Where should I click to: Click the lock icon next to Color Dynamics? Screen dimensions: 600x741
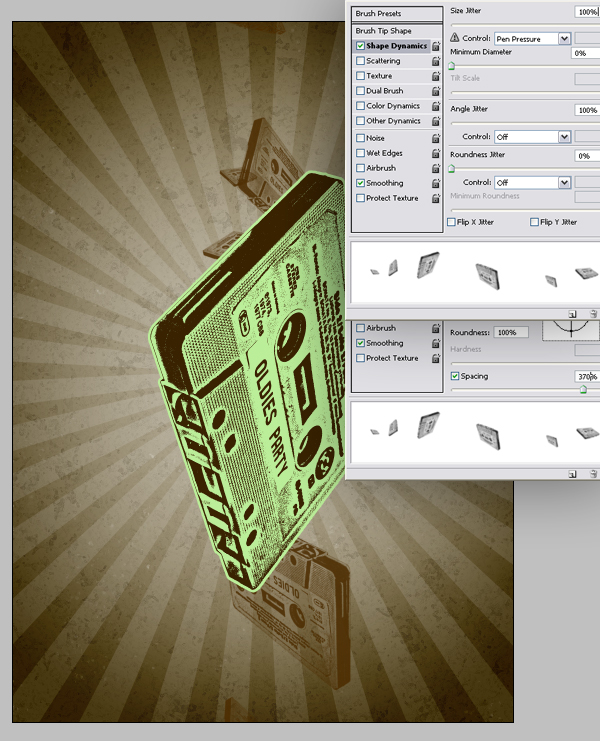point(436,106)
